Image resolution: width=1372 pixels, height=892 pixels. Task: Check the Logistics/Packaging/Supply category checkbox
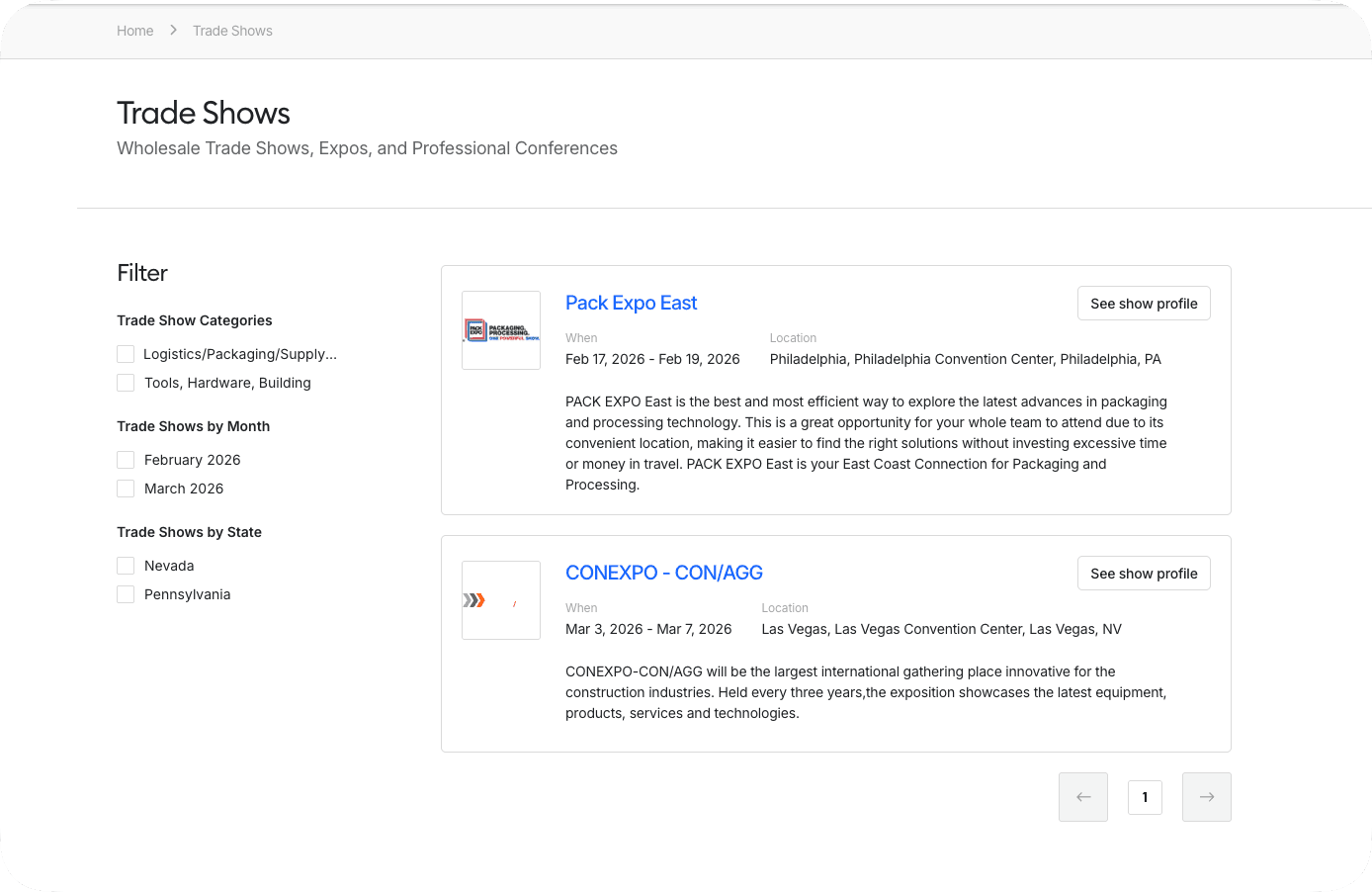pyautogui.click(x=126, y=354)
